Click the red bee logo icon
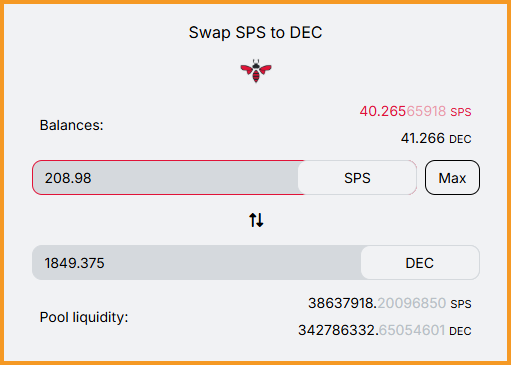Screen dimensions: 511x365 tap(256, 71)
